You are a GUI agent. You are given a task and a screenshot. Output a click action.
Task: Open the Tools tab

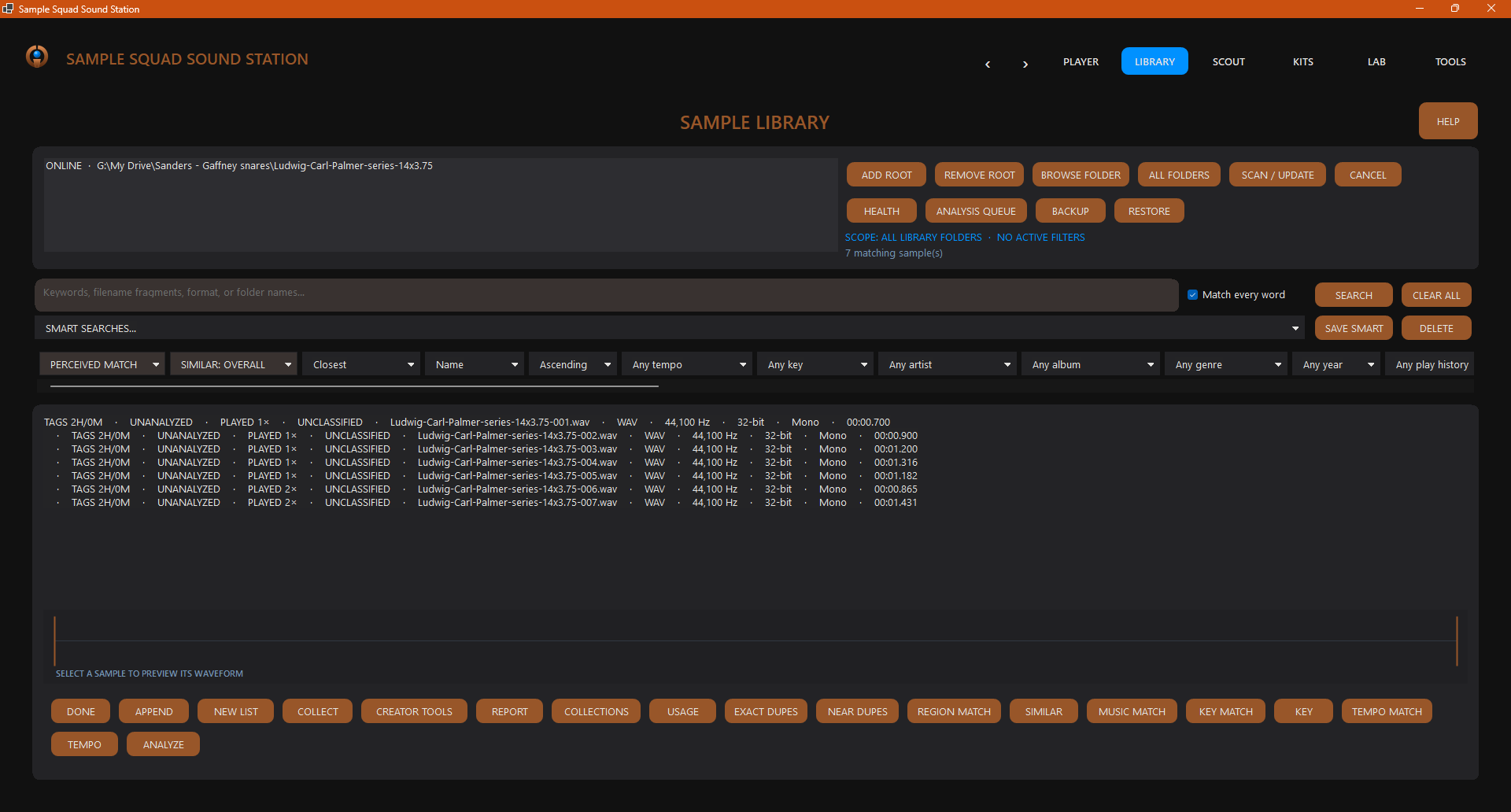[1450, 61]
